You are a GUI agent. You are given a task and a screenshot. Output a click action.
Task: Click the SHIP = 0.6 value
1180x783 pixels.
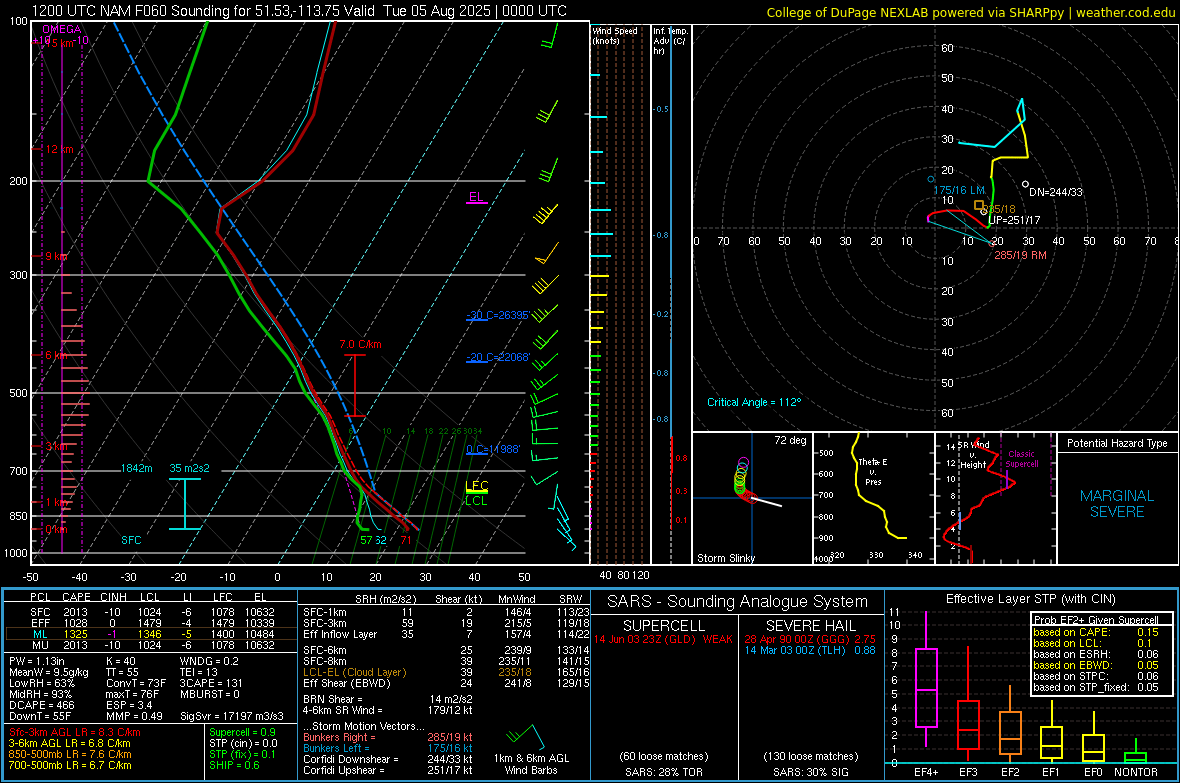(234, 765)
